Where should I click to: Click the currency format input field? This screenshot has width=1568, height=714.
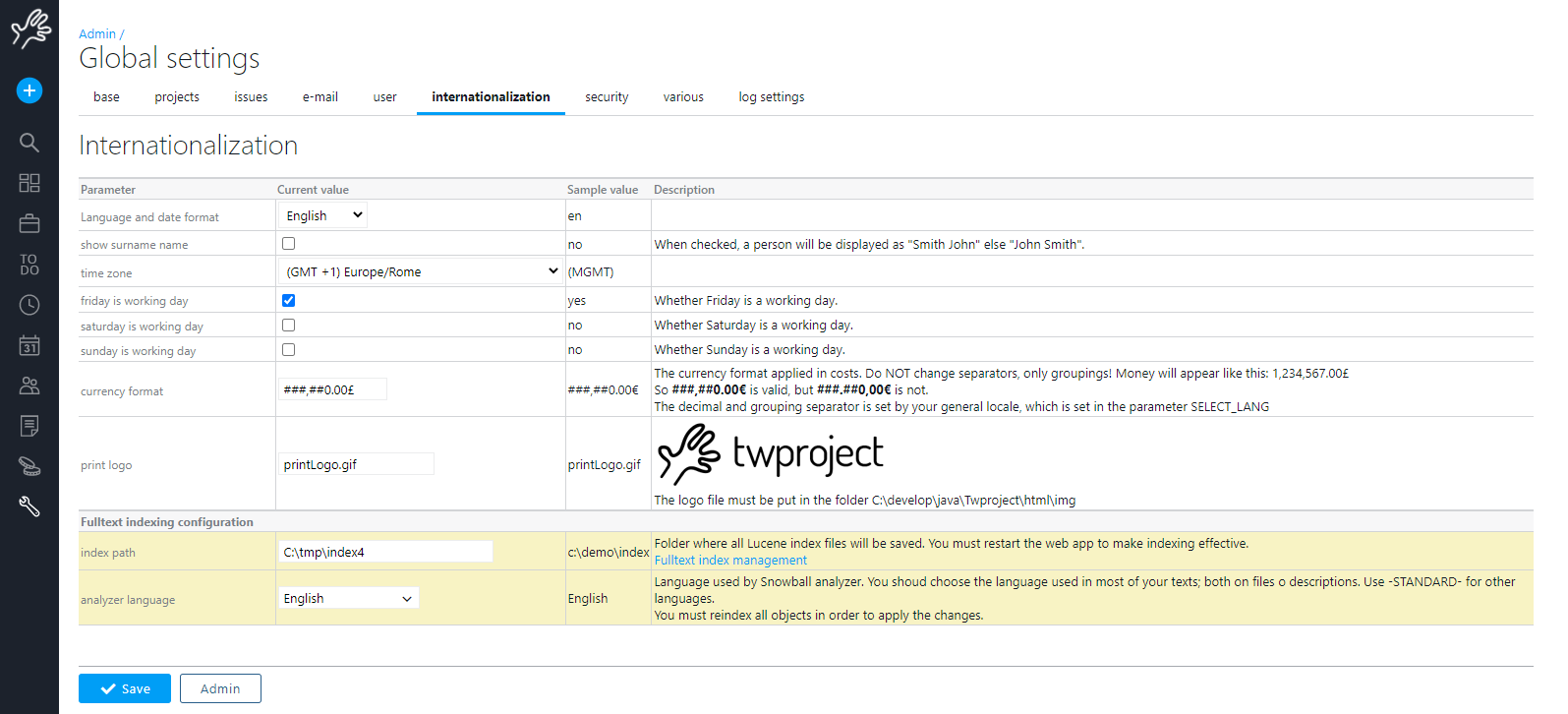(332, 389)
